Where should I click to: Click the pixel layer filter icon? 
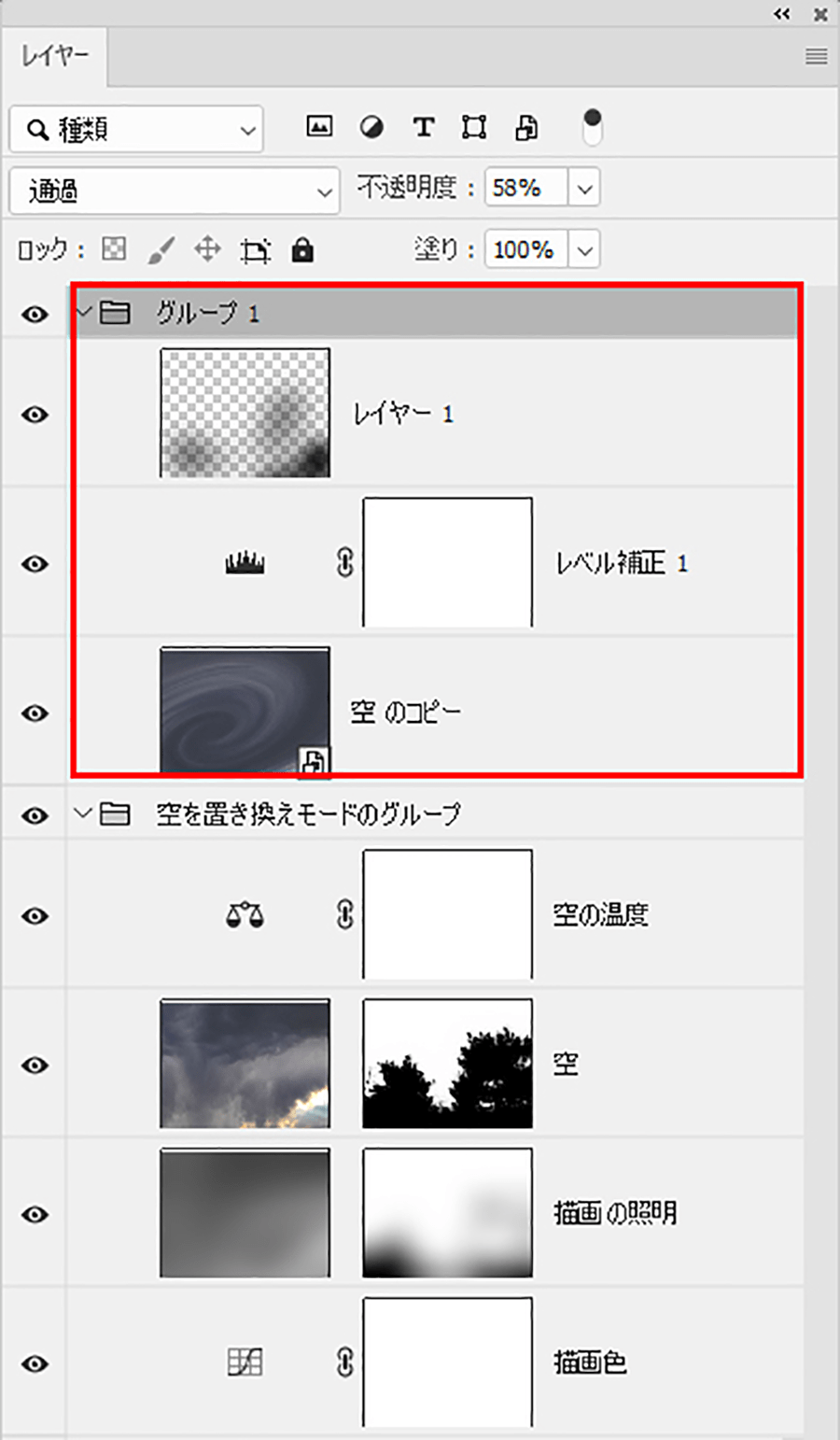[319, 126]
